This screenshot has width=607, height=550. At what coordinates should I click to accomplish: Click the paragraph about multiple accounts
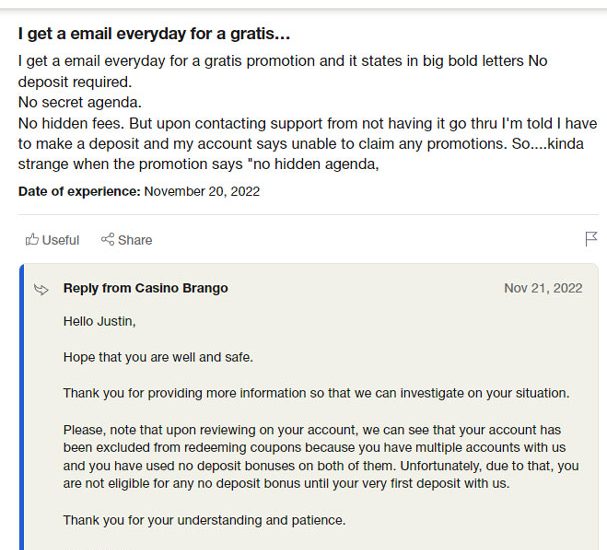tap(321, 457)
